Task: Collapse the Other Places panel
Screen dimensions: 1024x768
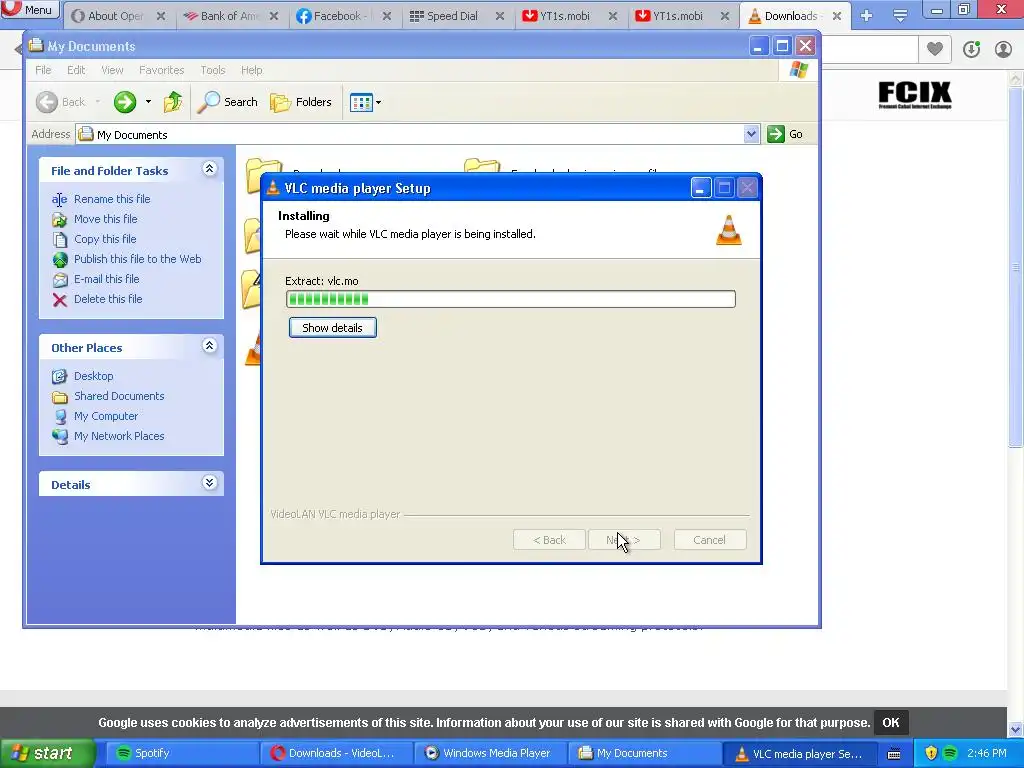Action: coord(209,346)
